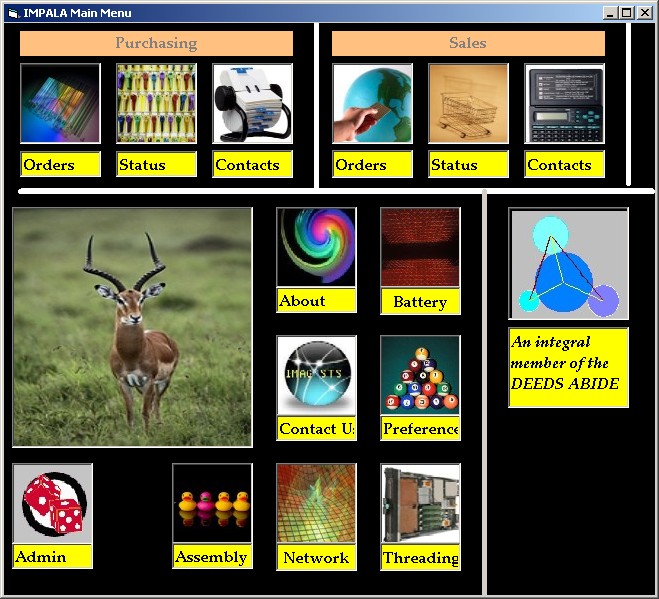Click the impala antelope photo
Viewport: 659px width, 599px height.
132,327
